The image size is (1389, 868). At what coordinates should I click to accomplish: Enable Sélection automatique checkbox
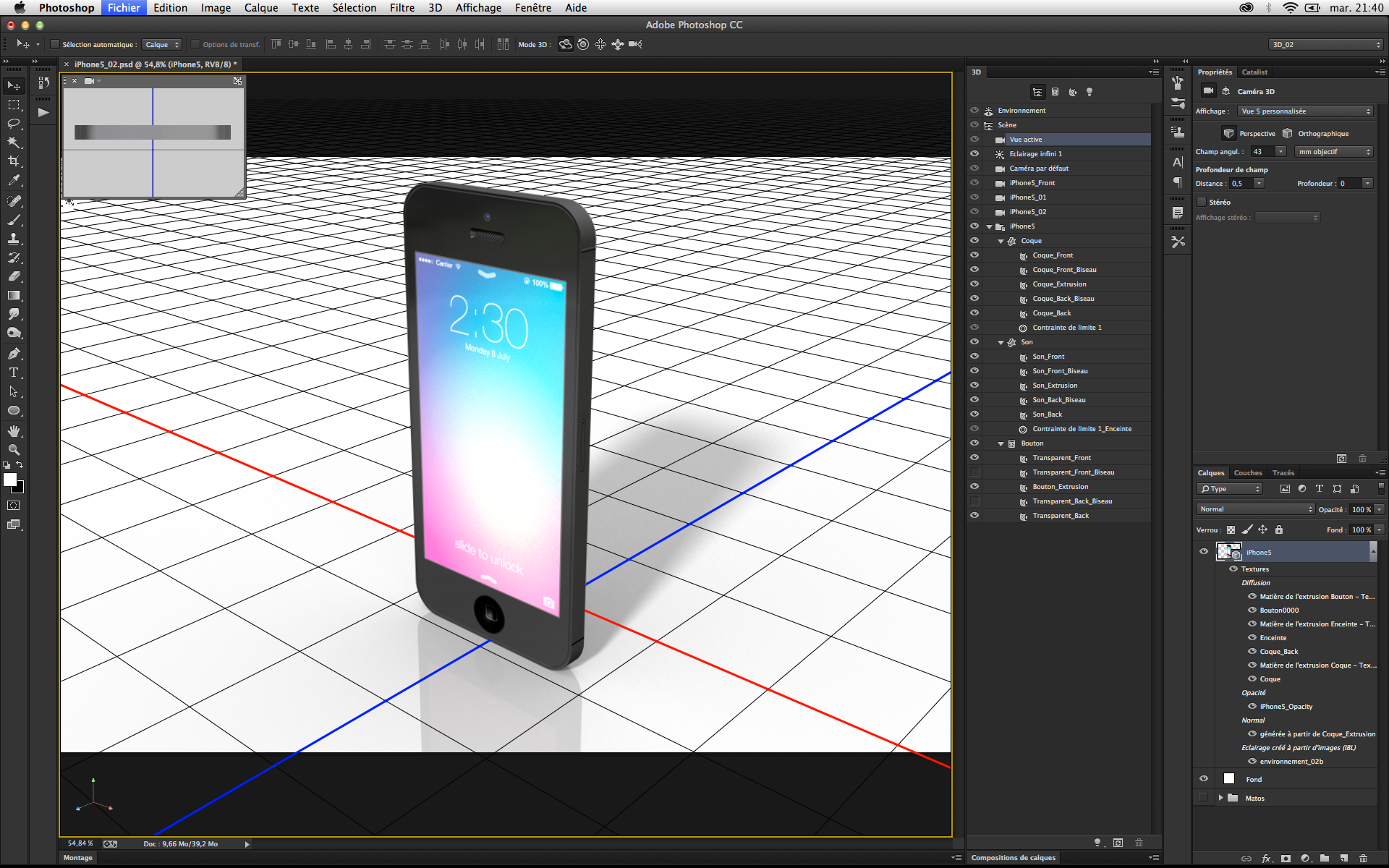click(54, 44)
